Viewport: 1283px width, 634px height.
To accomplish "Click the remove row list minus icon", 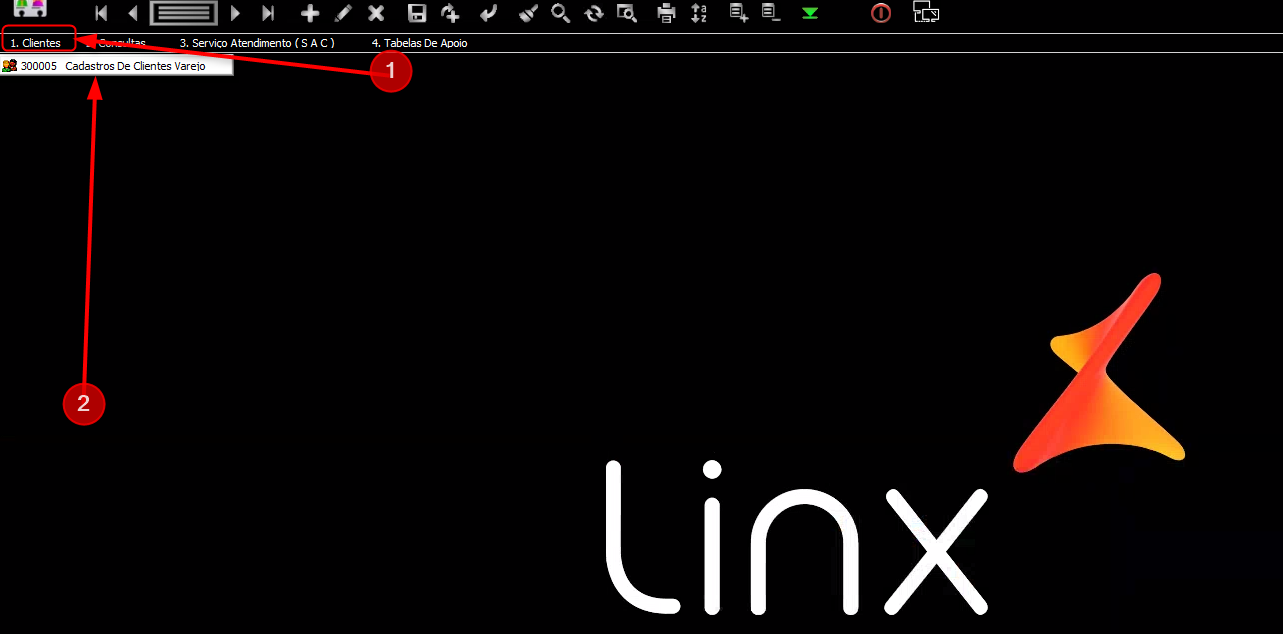I will click(x=770, y=14).
